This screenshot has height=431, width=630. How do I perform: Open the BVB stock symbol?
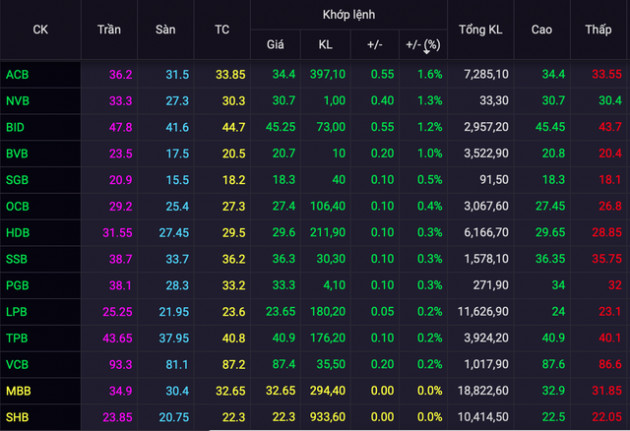(x=17, y=153)
